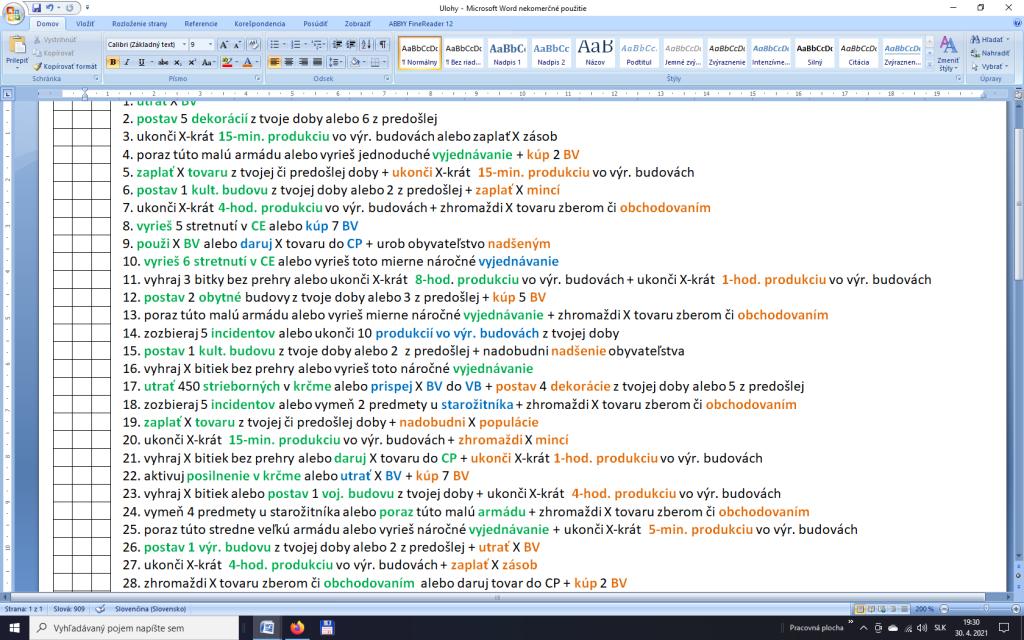The image size is (1024, 640).
Task: Click the Slová: 909 word count
Action: 69,609
